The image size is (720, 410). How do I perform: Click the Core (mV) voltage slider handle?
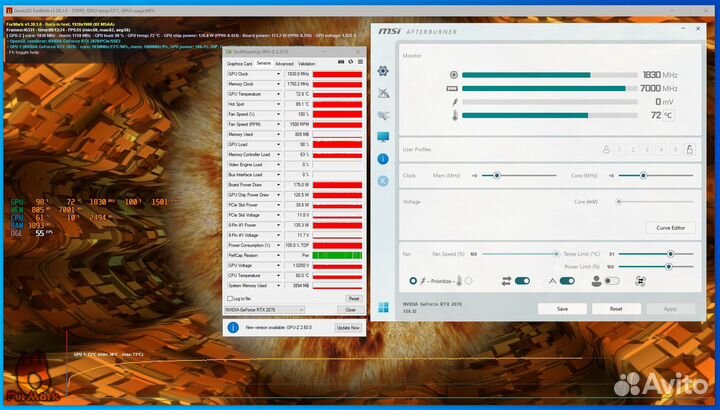[x=619, y=202]
